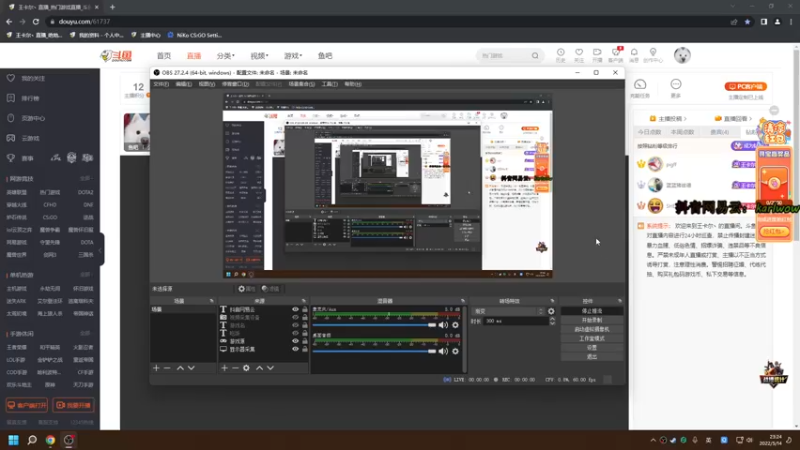Pop out the Sources dock via header icon
800x450 pixels.
click(x=304, y=301)
